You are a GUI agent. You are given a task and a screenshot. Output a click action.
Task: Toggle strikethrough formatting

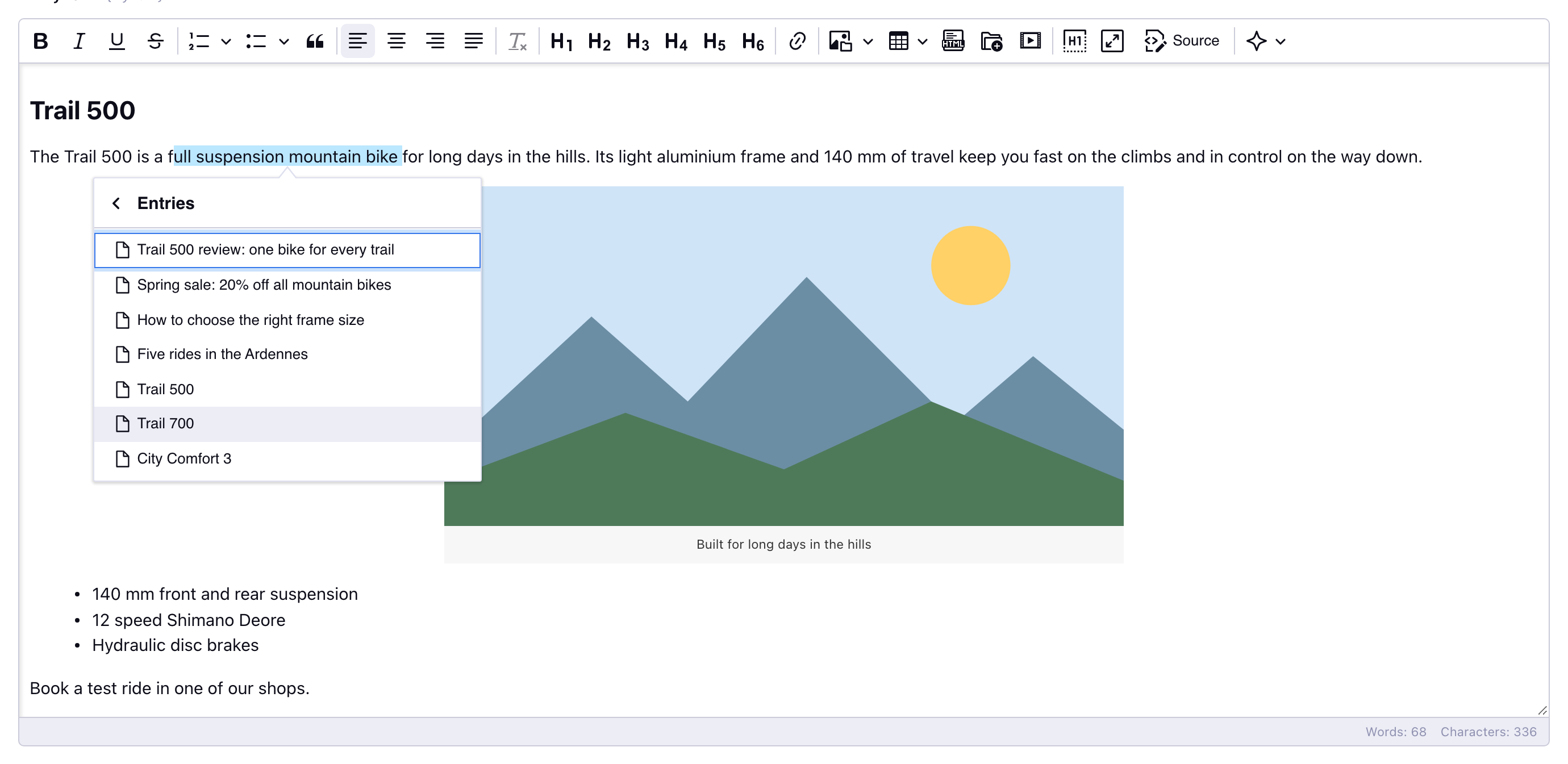point(155,41)
